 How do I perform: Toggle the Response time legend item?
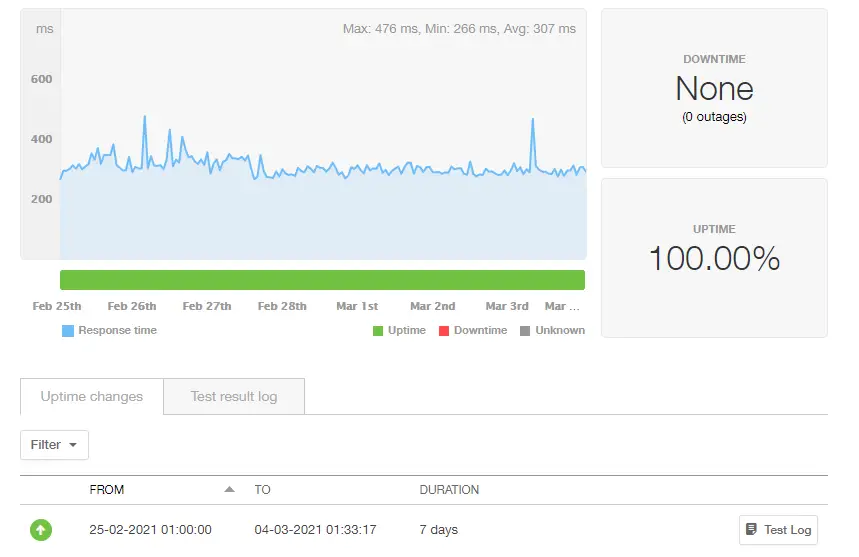(x=109, y=331)
